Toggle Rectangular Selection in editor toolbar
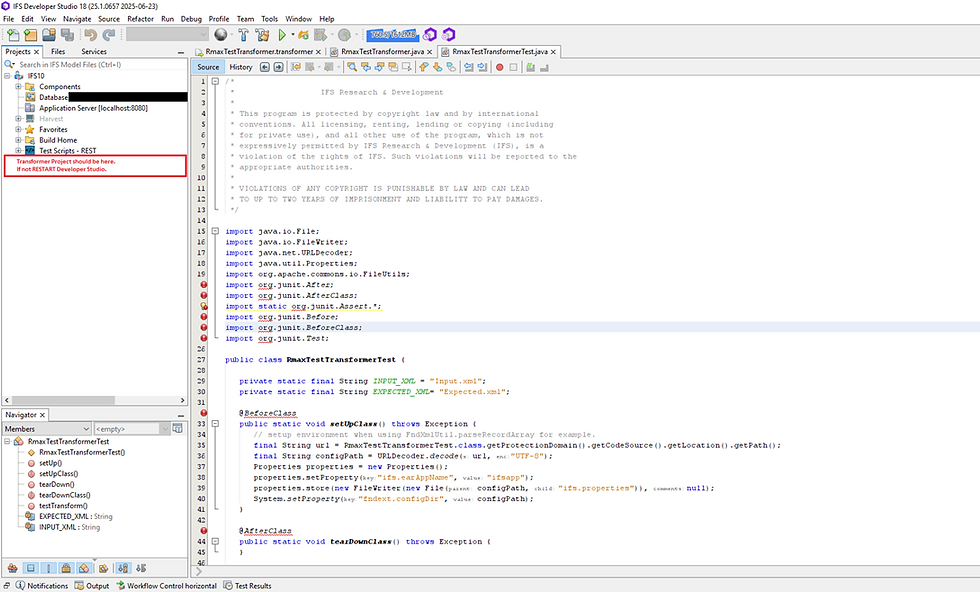Image resolution: width=980 pixels, height=592 pixels. [407, 67]
